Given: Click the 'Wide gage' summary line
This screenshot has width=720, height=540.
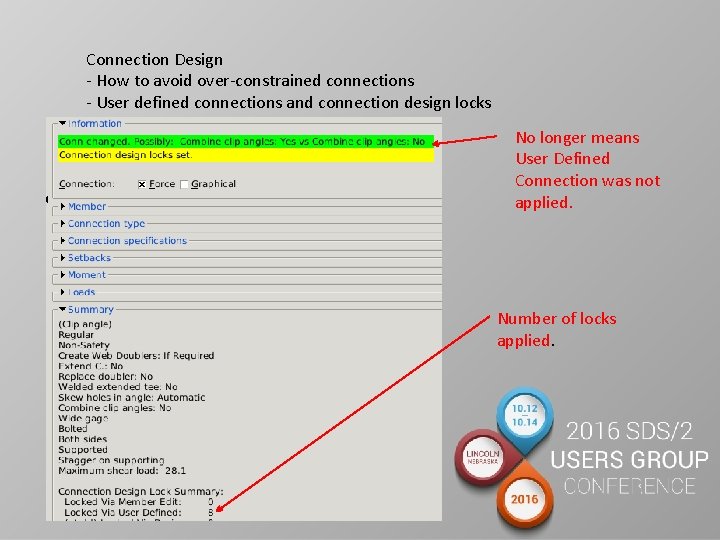Looking at the screenshot, I should [x=83, y=418].
